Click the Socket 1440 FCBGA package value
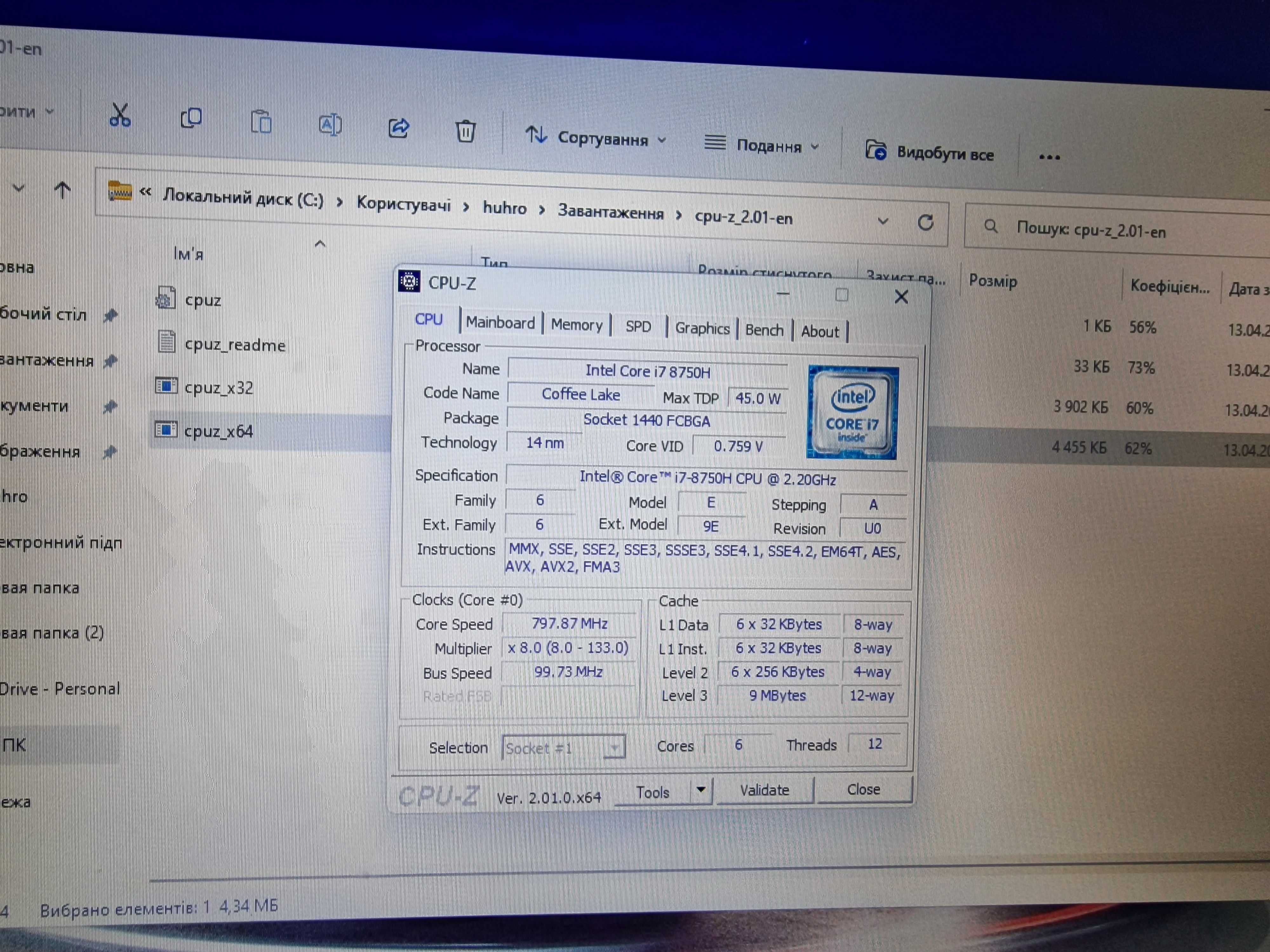This screenshot has height=952, width=1270. tap(646, 420)
